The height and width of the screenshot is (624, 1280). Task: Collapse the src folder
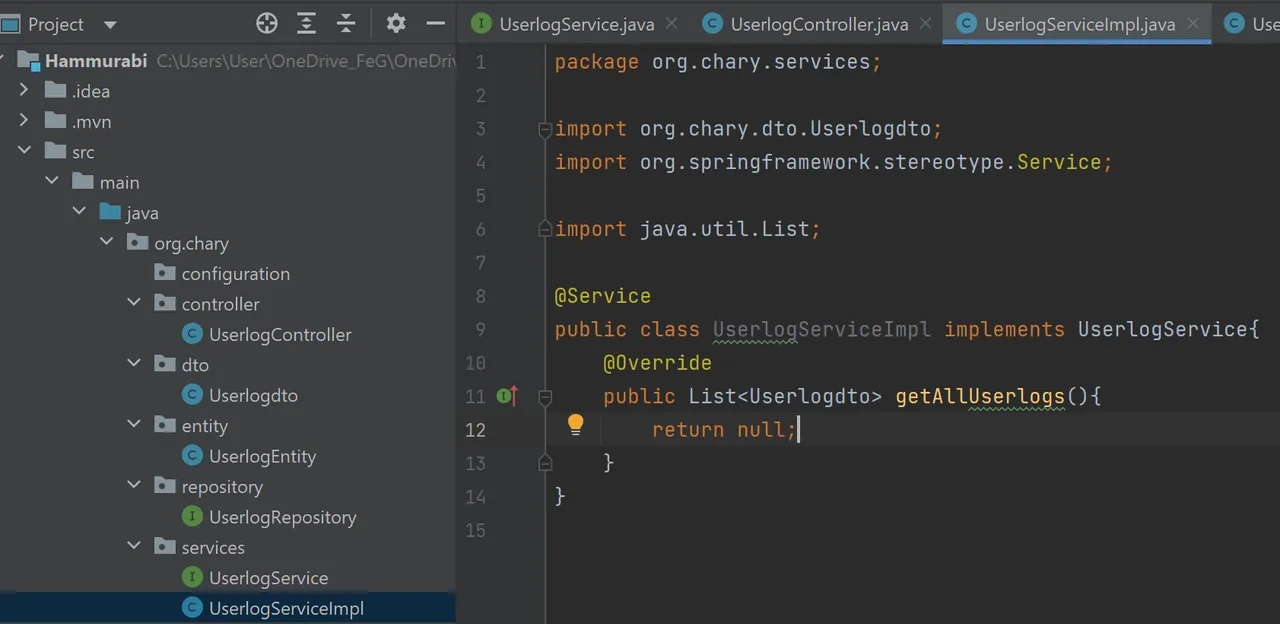point(25,152)
